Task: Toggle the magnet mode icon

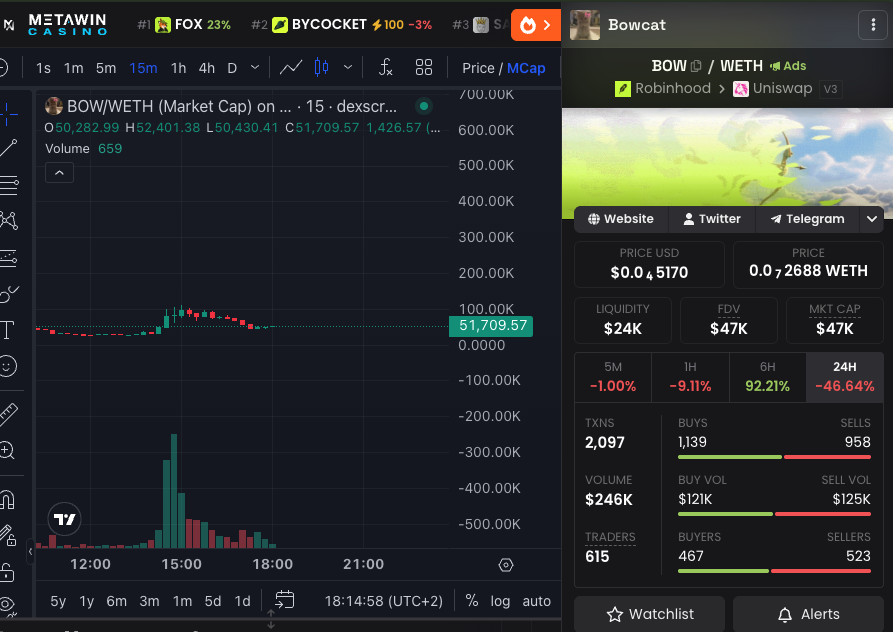Action: (x=7, y=499)
